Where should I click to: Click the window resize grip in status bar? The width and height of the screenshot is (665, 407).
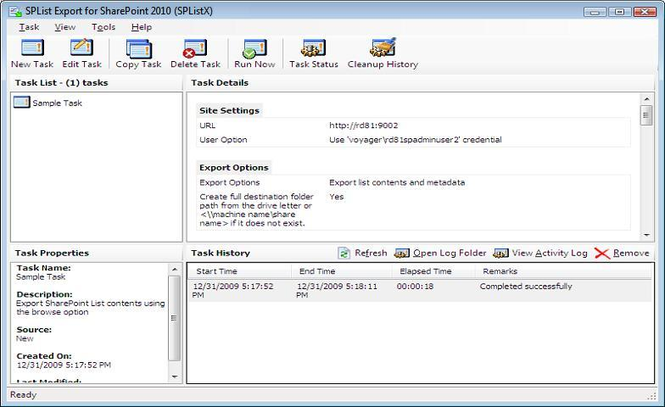[651, 396]
